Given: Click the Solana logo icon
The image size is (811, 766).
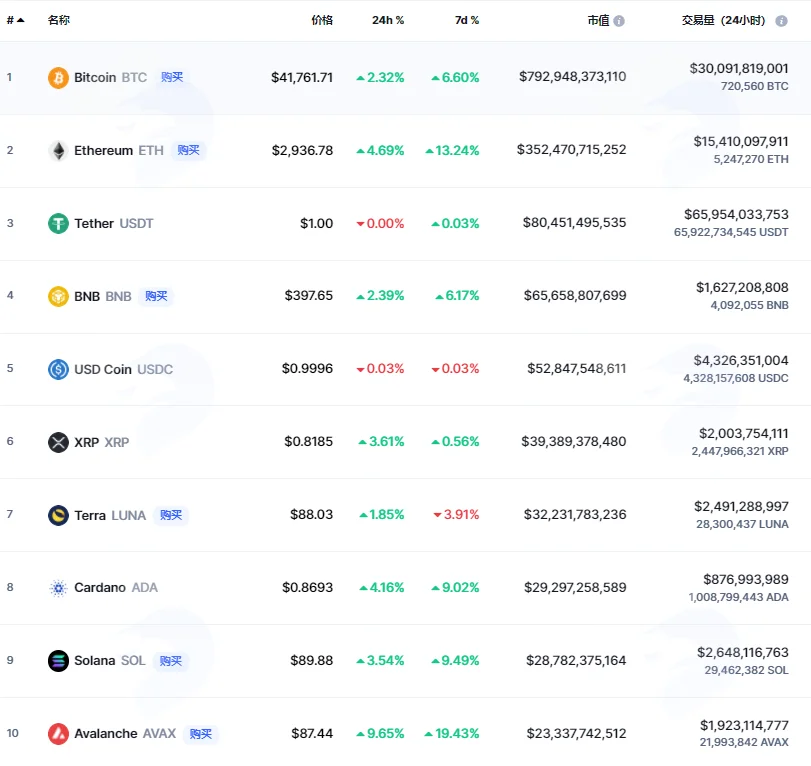Looking at the screenshot, I should [58, 661].
